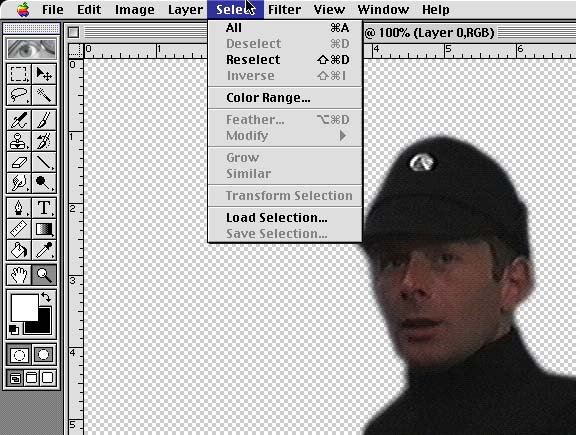Reset to default foreground and background colors

[14, 330]
